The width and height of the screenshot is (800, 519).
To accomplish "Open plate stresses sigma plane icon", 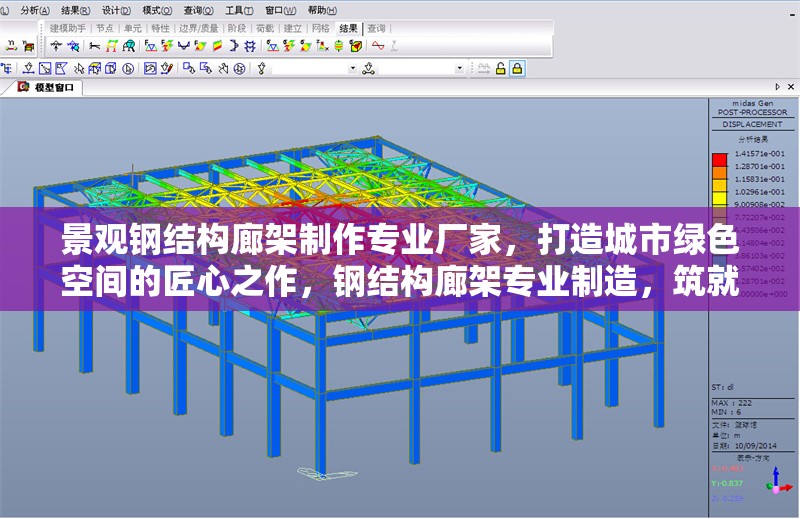I will [x=306, y=46].
